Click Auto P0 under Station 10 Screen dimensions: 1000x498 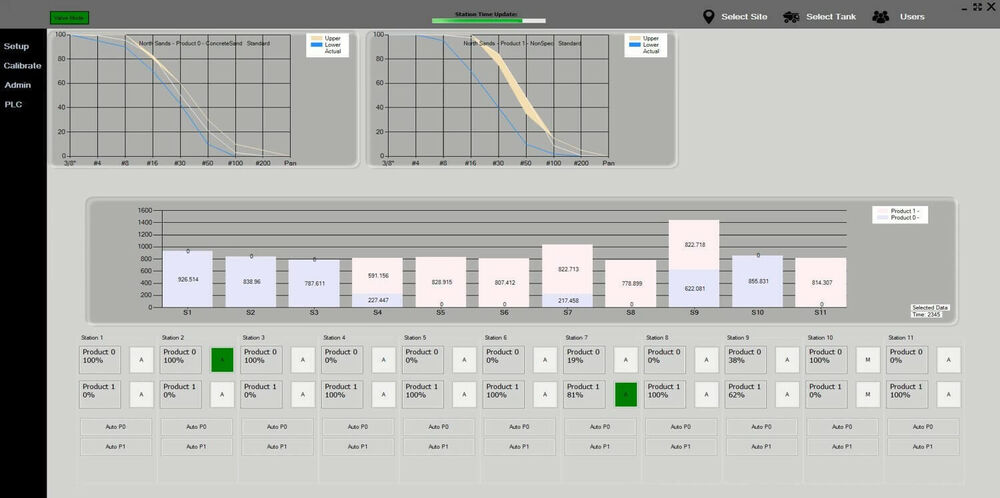(x=842, y=427)
